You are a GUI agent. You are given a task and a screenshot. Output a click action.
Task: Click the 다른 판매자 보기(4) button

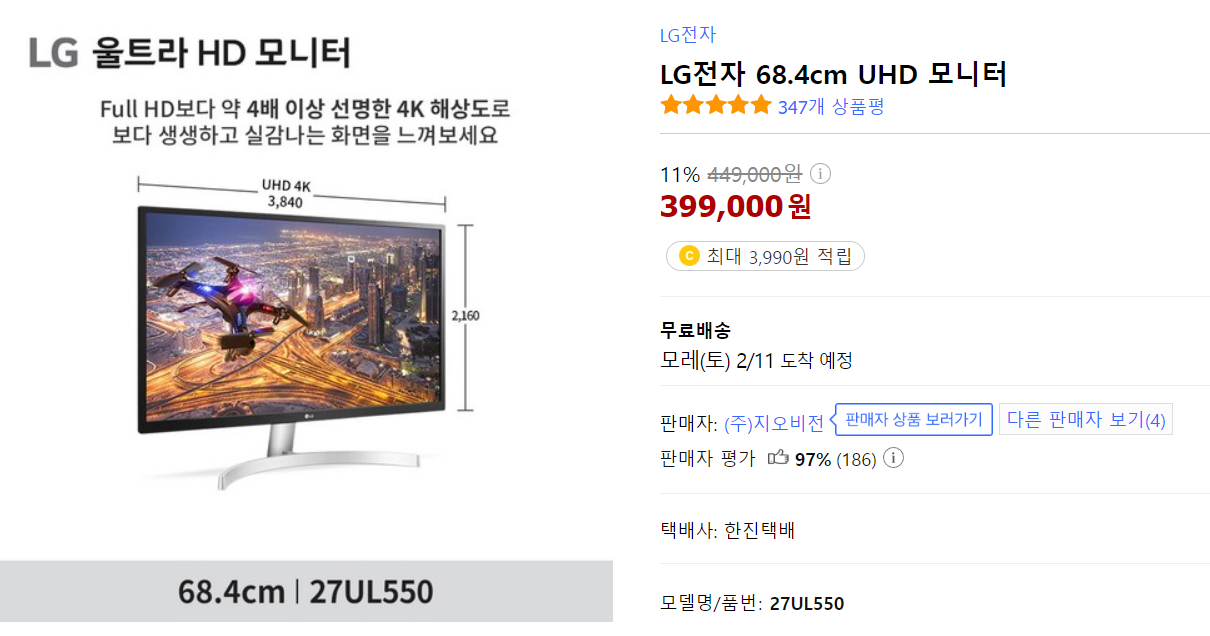1086,419
